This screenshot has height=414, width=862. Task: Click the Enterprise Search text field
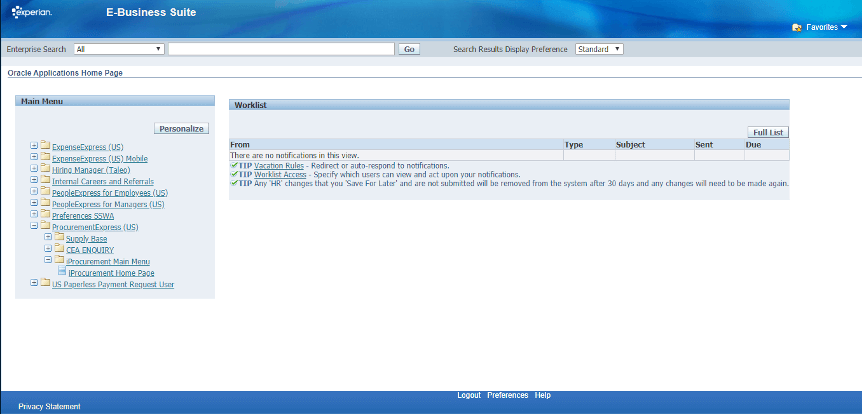pyautogui.click(x=281, y=48)
